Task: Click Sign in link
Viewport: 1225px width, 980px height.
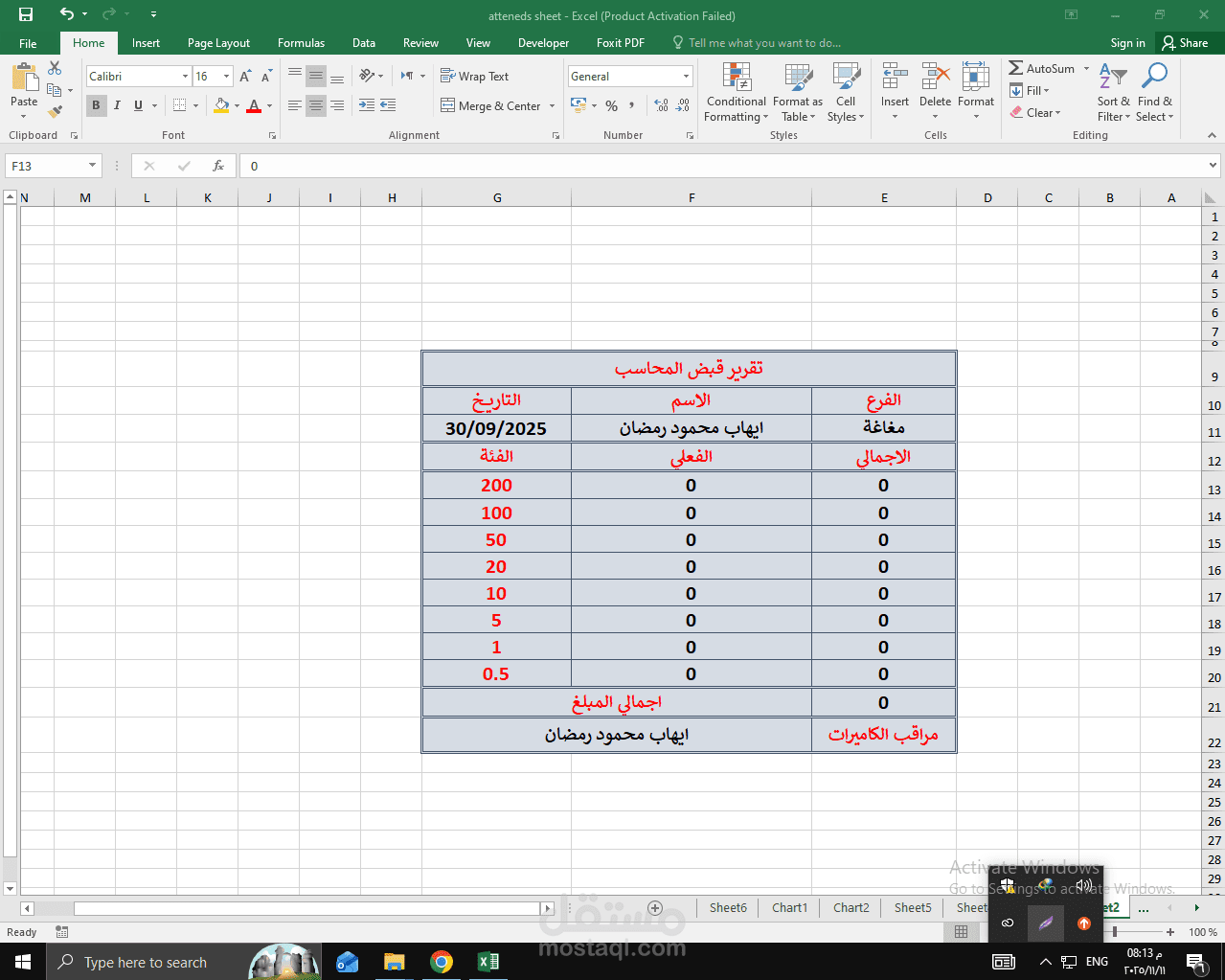Action: pos(1127,43)
